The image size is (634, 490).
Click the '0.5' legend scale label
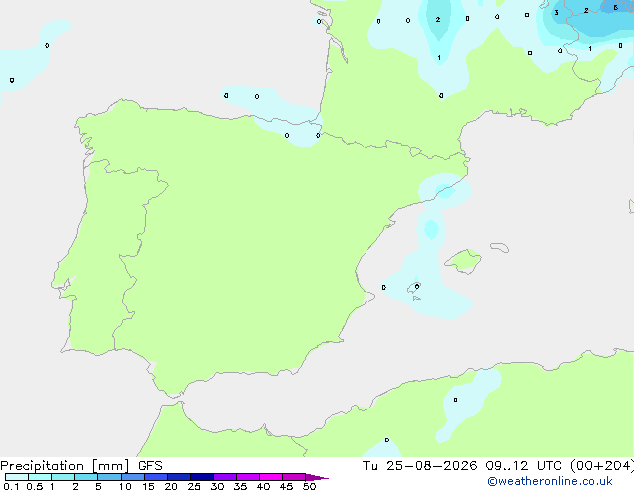35,486
